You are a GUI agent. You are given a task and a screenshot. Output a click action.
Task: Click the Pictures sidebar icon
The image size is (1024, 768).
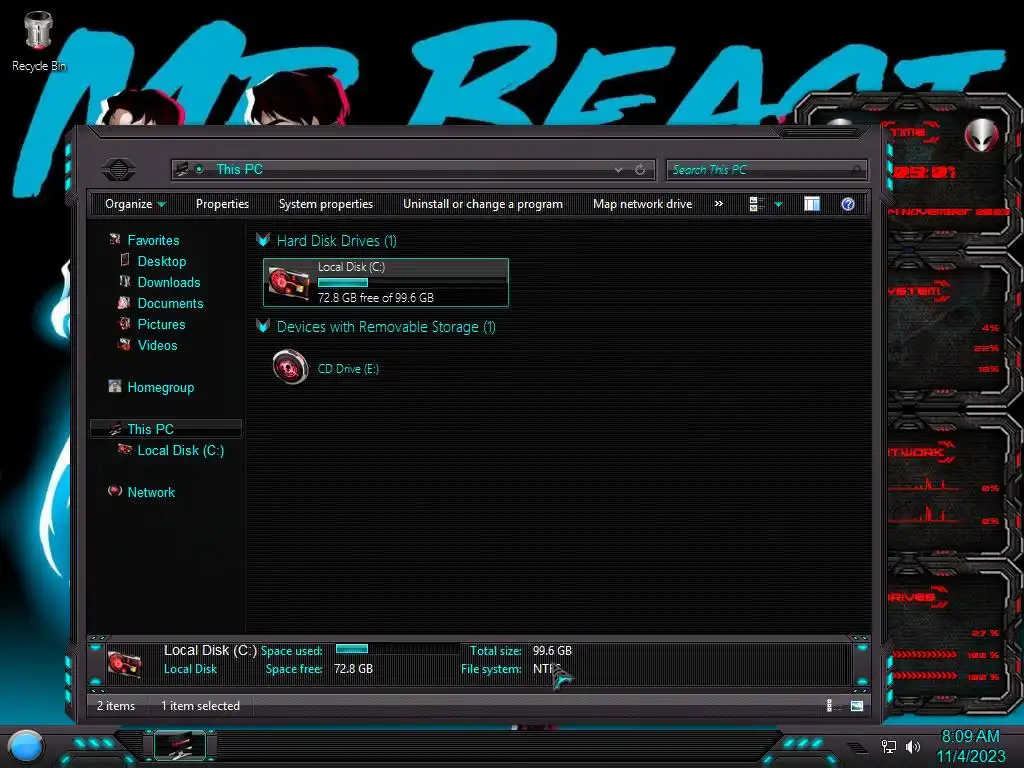tap(124, 324)
